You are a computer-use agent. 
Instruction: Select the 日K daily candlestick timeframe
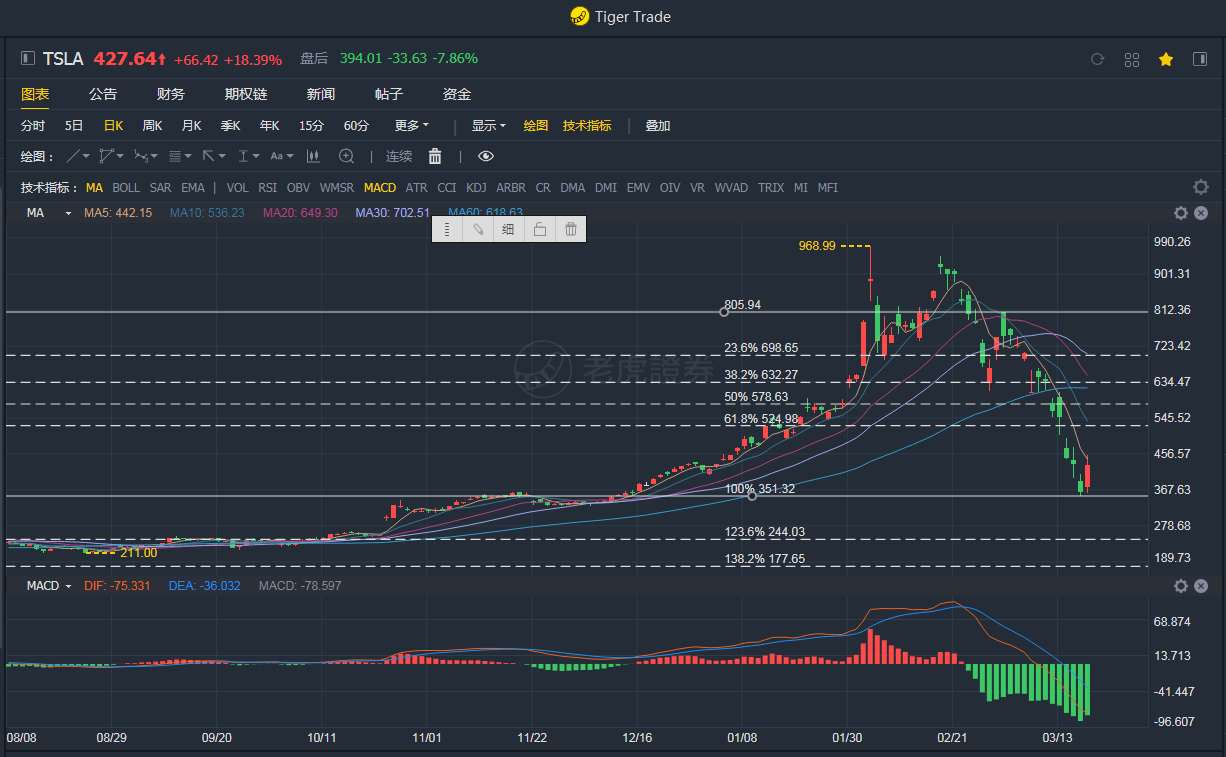113,126
